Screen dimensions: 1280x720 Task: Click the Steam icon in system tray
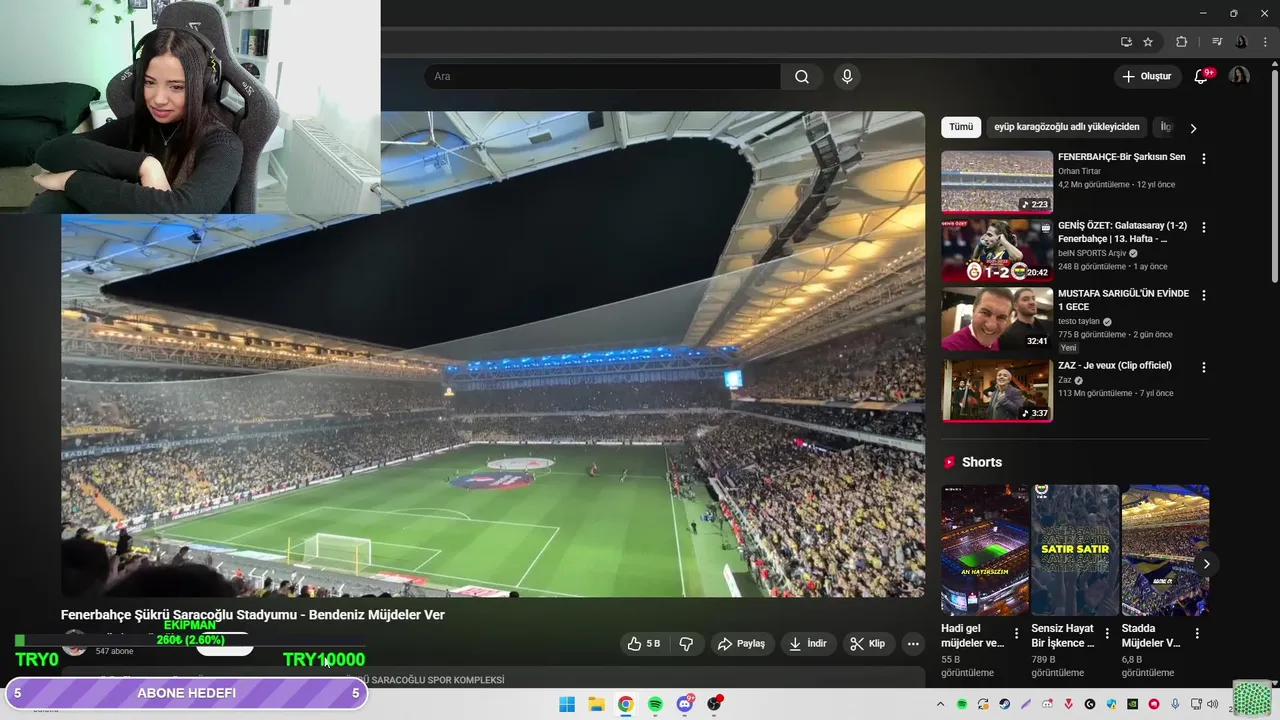click(1004, 704)
